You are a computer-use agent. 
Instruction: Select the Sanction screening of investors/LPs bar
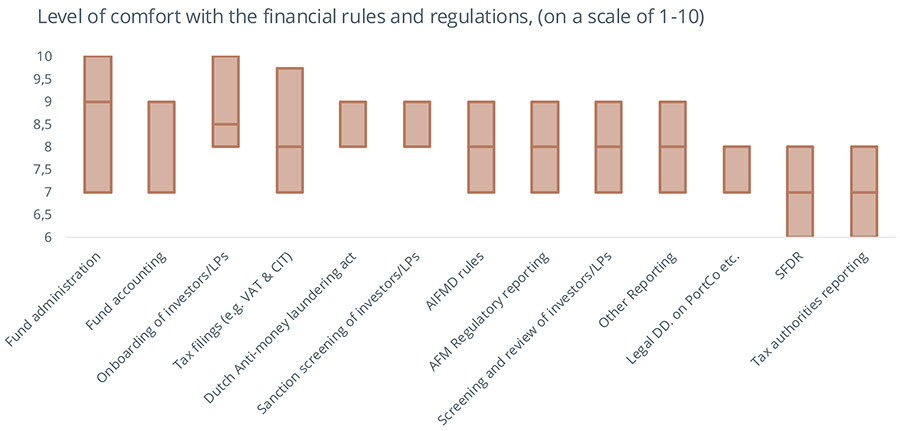click(417, 124)
